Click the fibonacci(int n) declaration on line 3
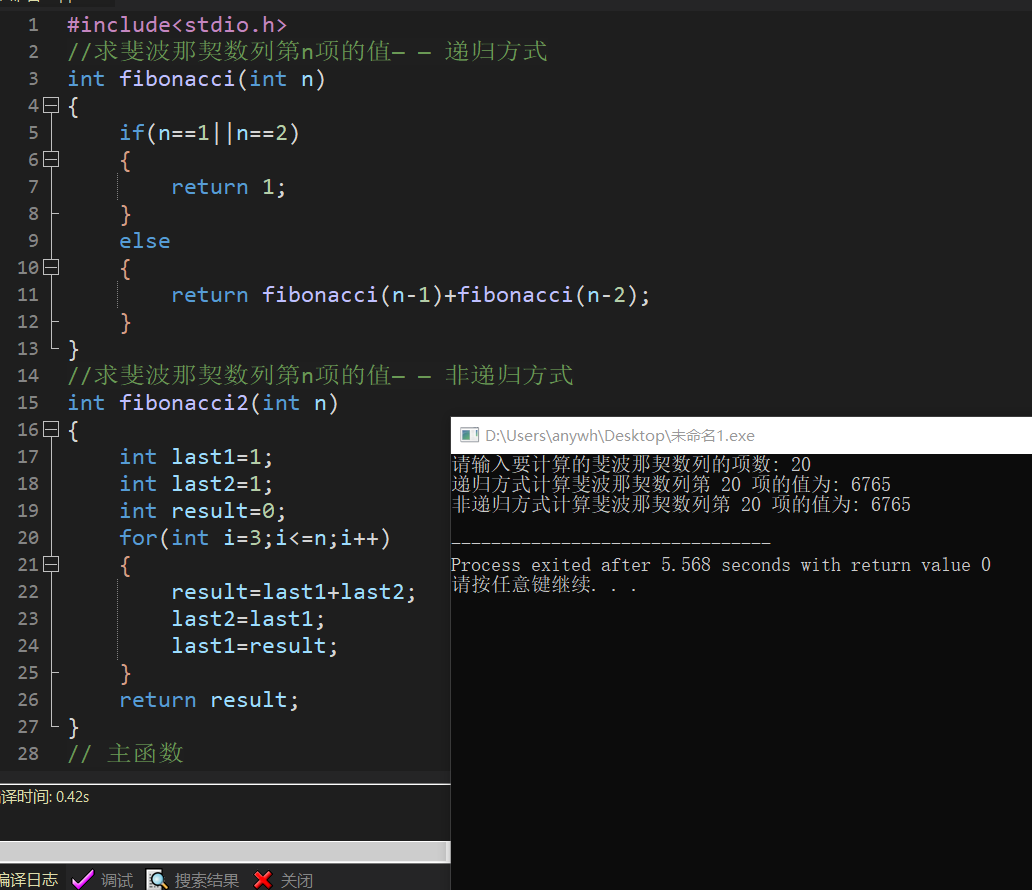Screen dimensions: 1032x890 click(x=196, y=79)
